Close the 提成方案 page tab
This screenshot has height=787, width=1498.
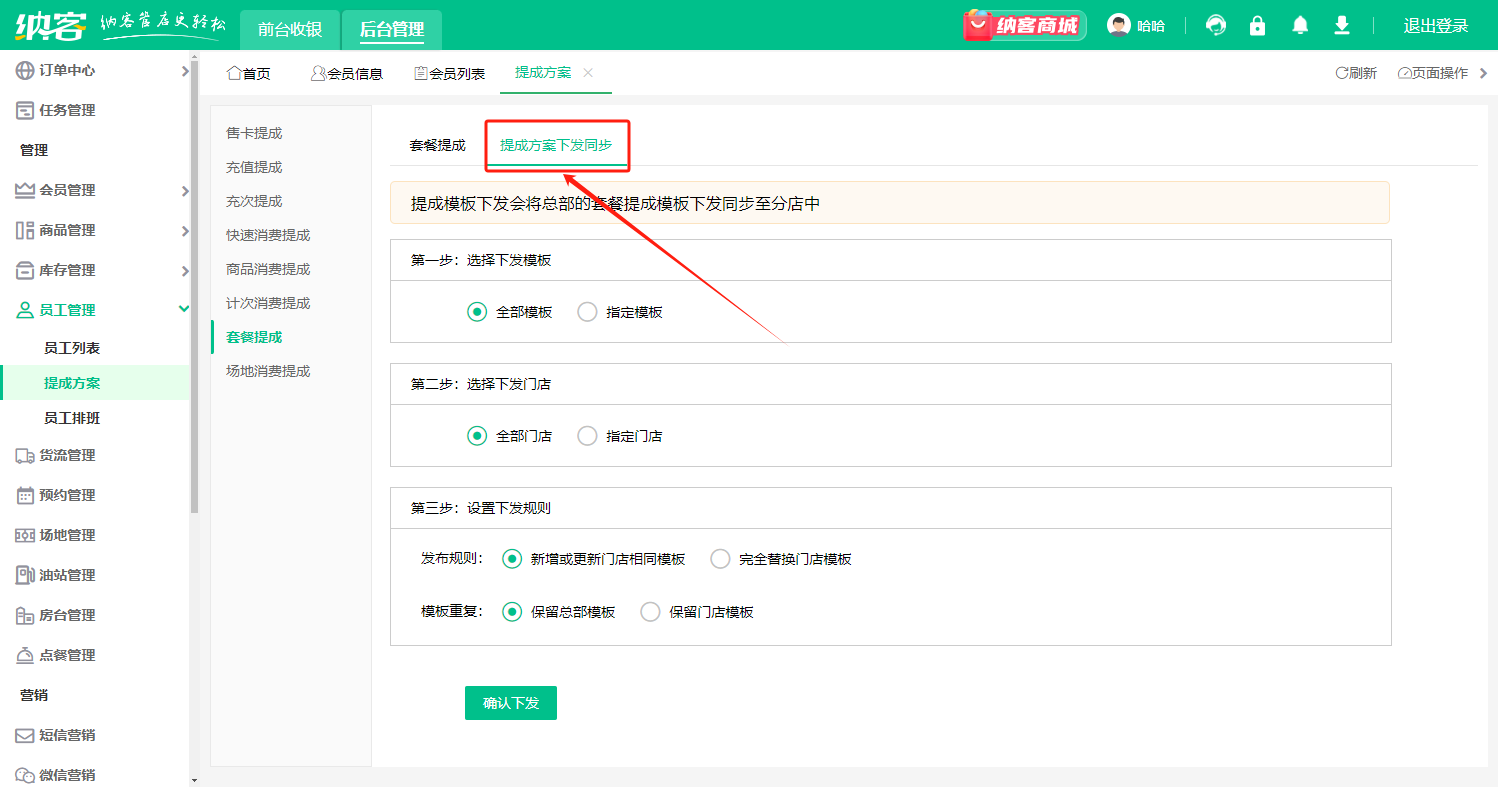tap(588, 73)
